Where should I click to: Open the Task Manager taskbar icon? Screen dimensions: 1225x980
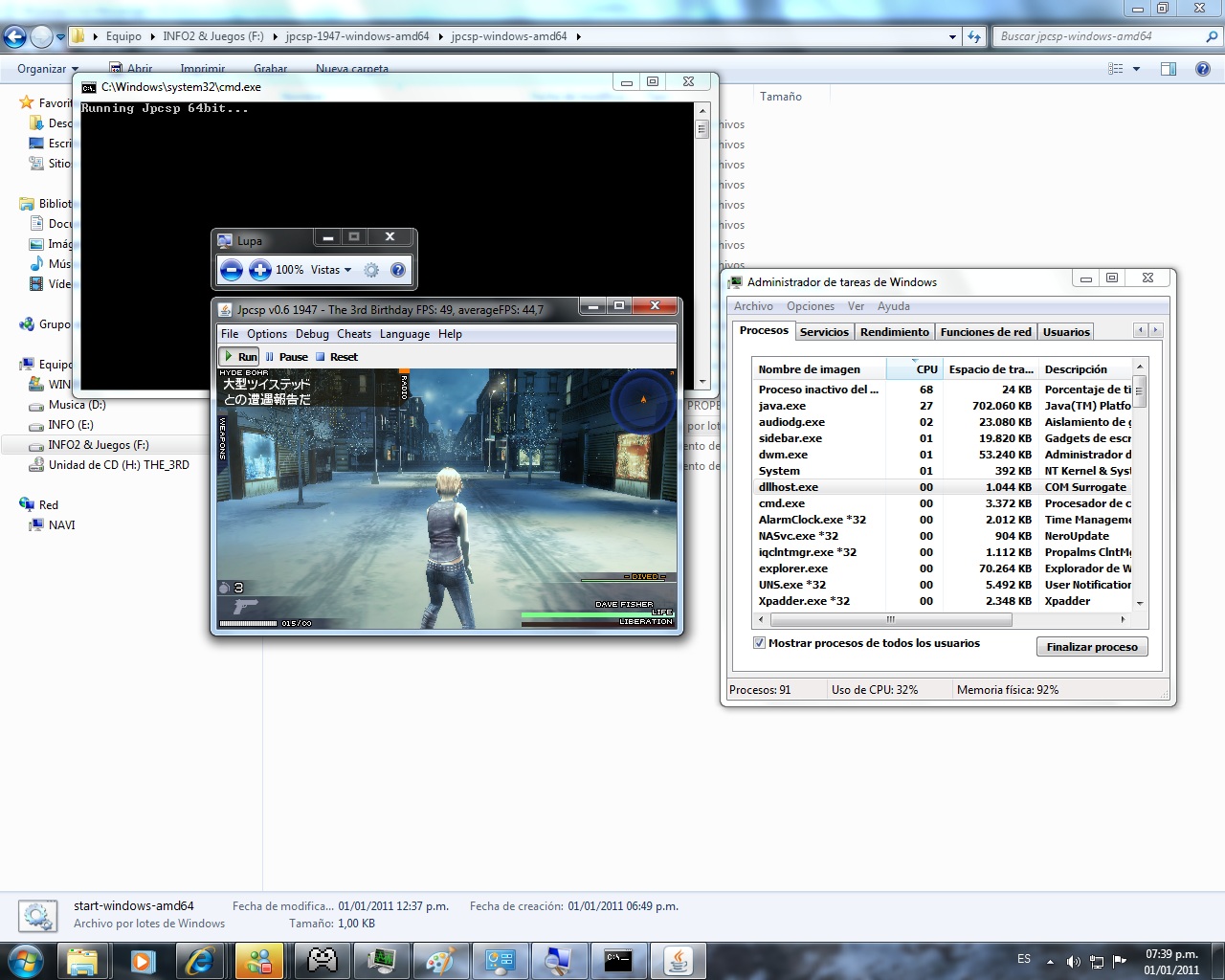(x=382, y=960)
